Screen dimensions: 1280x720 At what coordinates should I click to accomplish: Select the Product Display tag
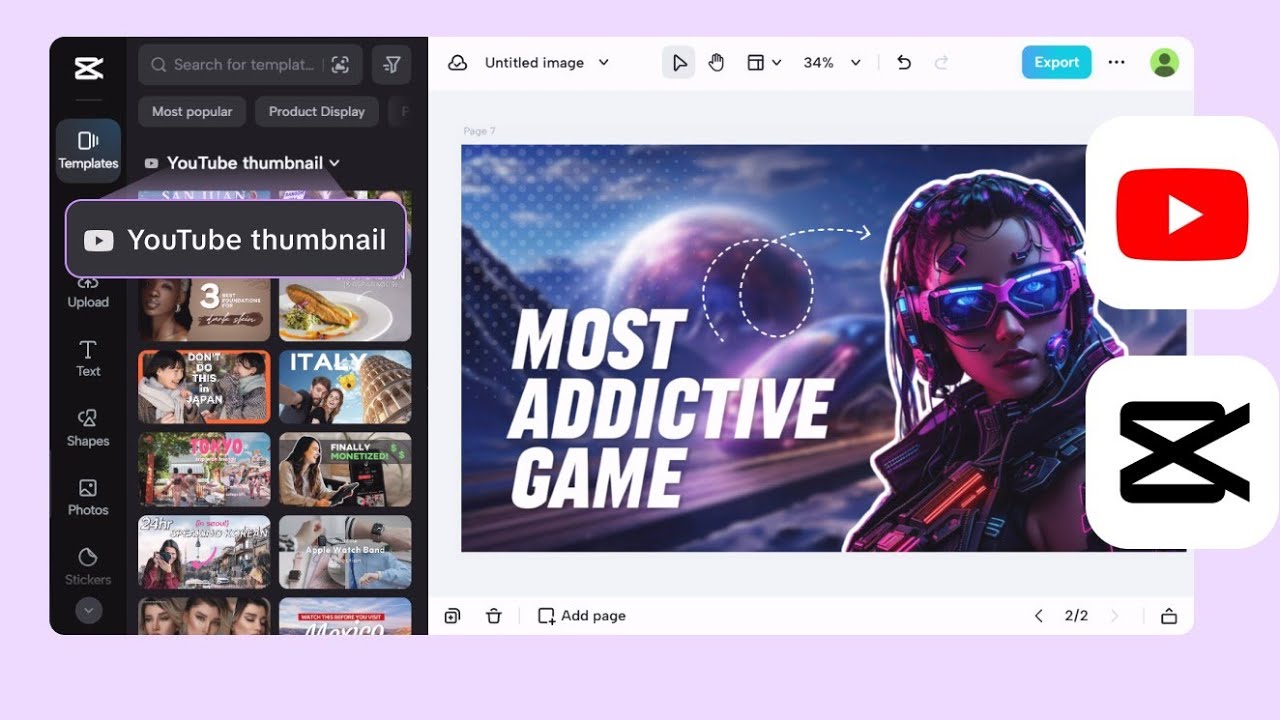click(x=317, y=111)
